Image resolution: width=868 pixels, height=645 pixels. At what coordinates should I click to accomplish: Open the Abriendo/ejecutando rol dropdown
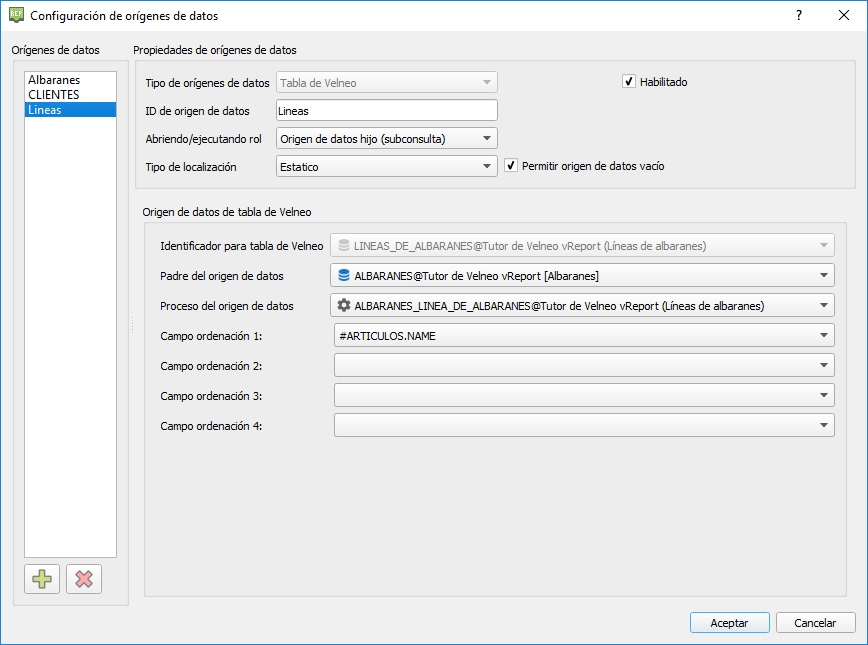[386, 139]
